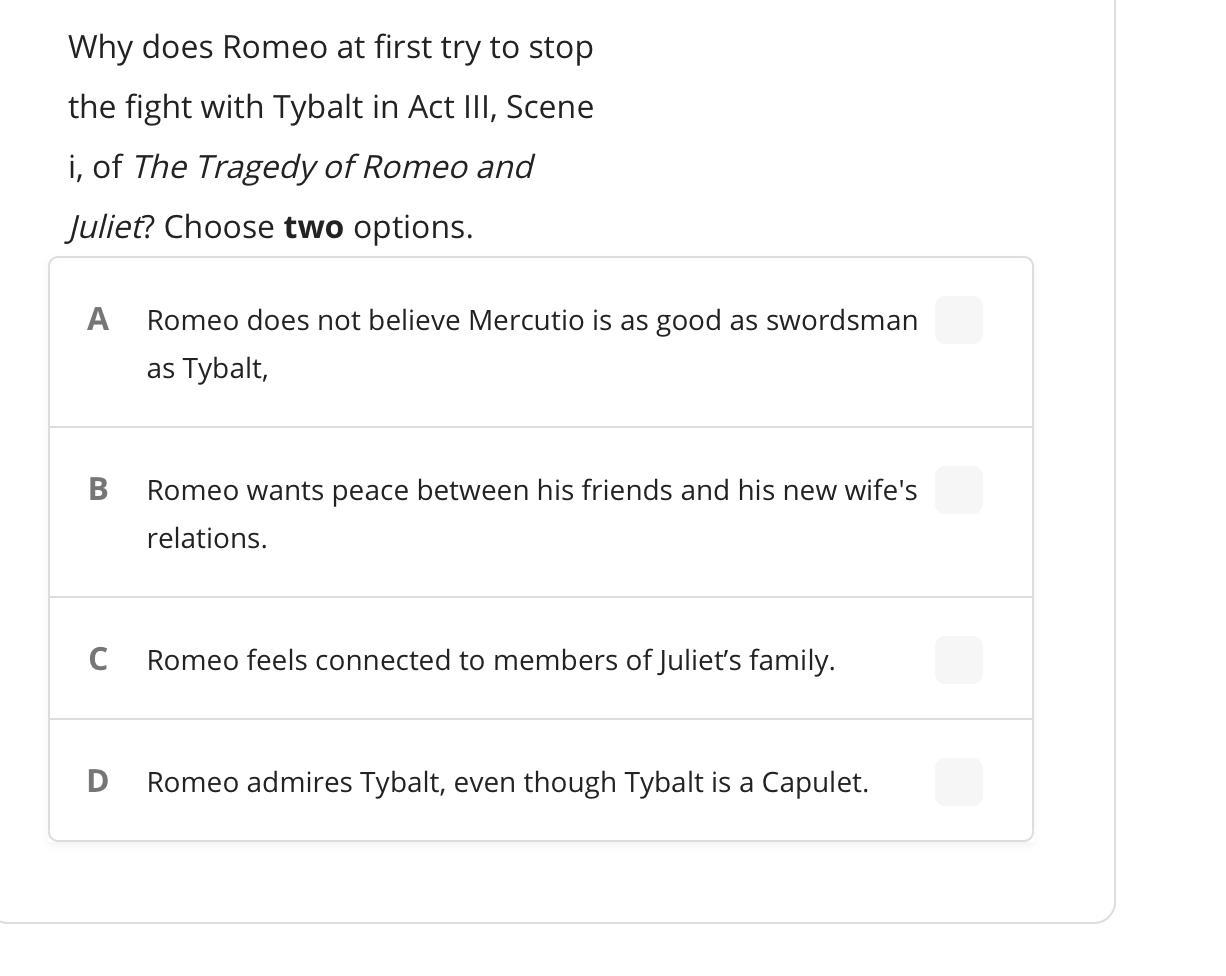Screen dimensions: 1226x976
Task: Click the letter D answer label
Action: point(98,781)
